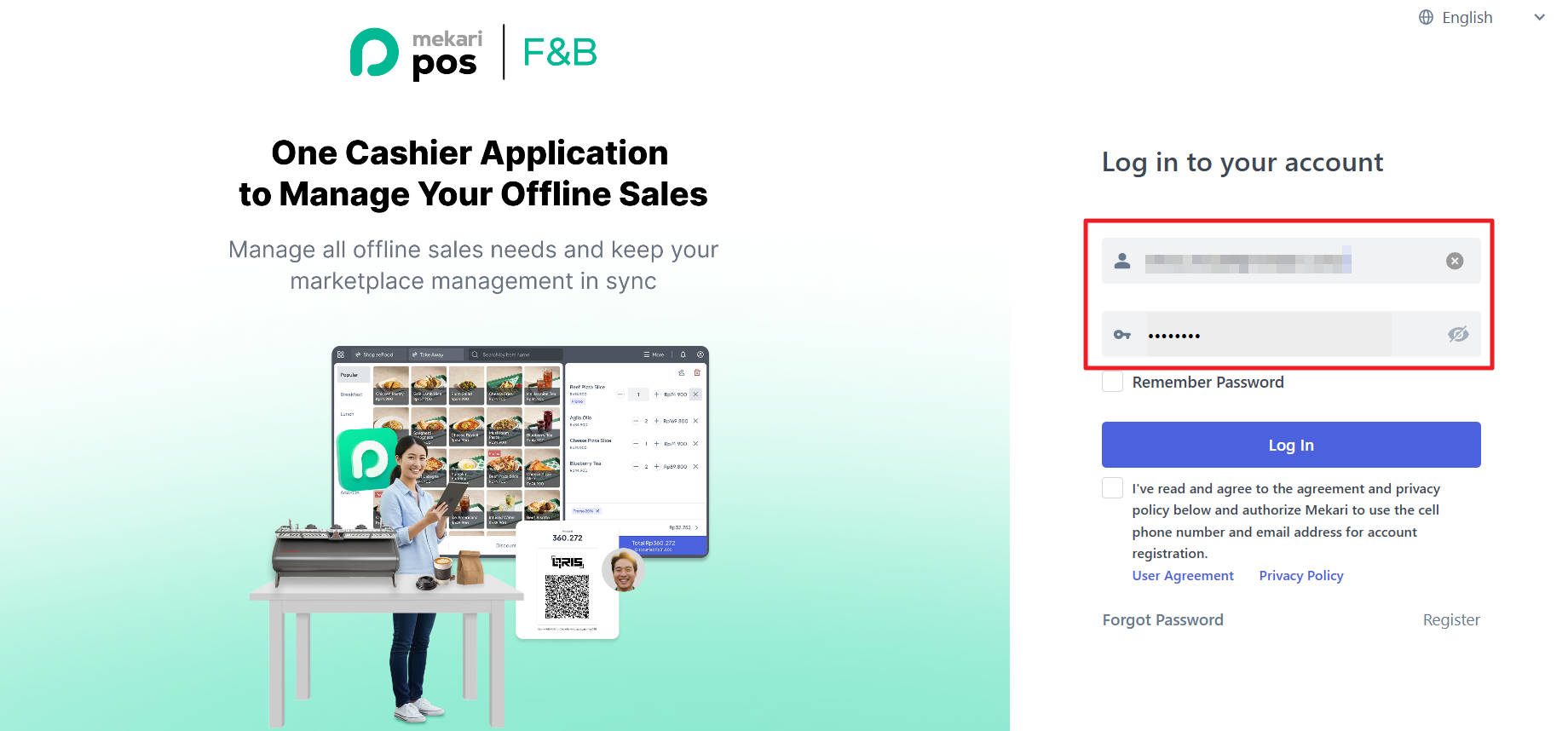
Task: Expand the language dropdown chevron
Action: [1539, 17]
